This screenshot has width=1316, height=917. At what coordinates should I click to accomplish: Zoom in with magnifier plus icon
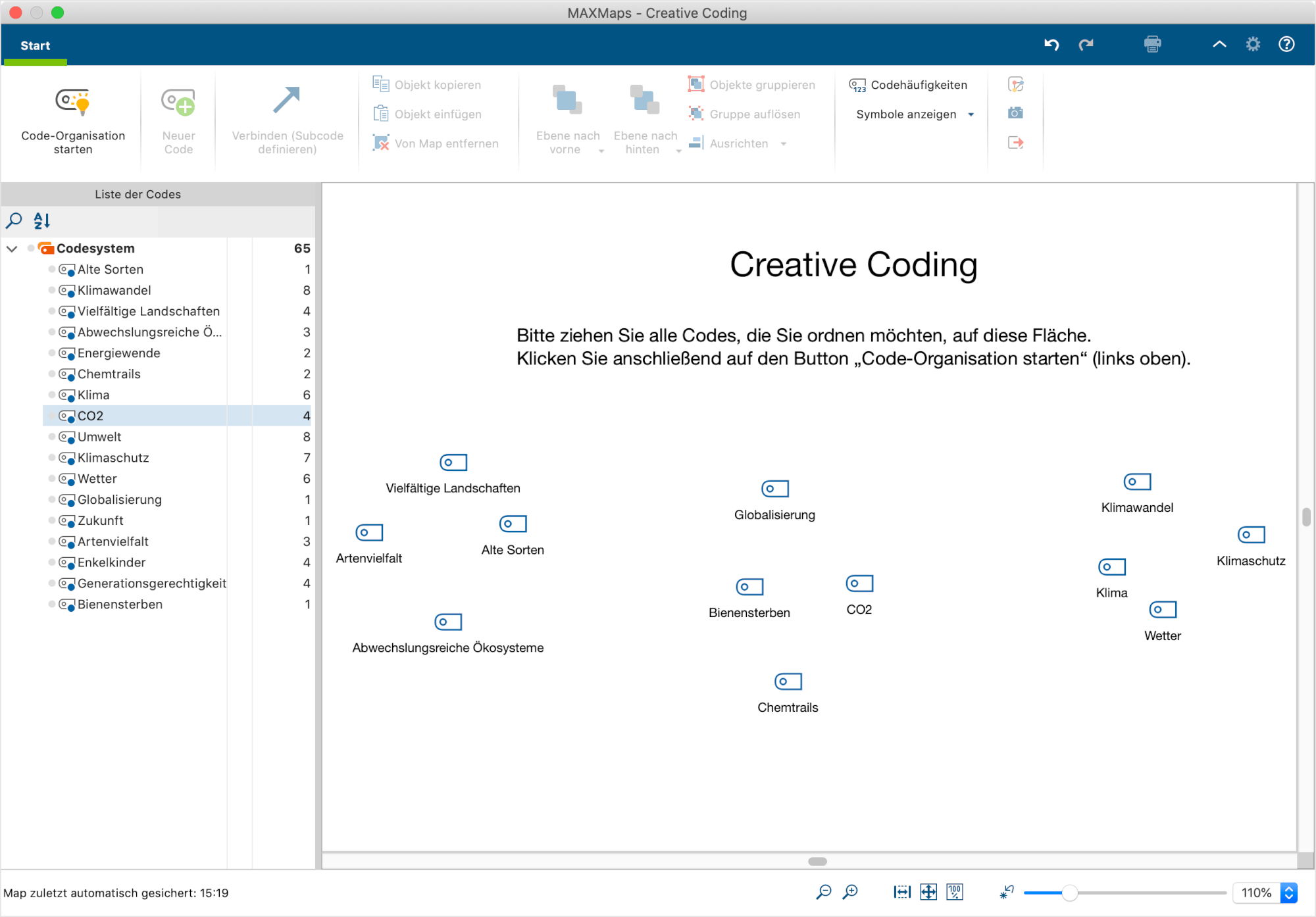pyautogui.click(x=850, y=892)
